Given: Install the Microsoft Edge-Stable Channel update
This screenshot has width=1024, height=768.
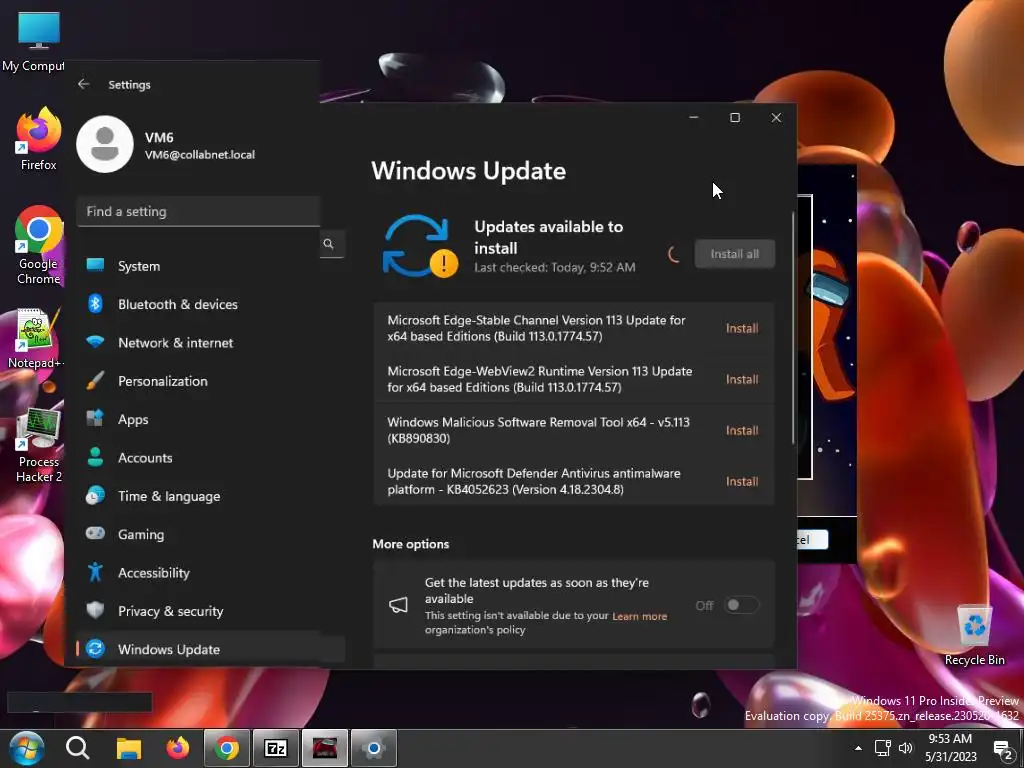Looking at the screenshot, I should 742,328.
